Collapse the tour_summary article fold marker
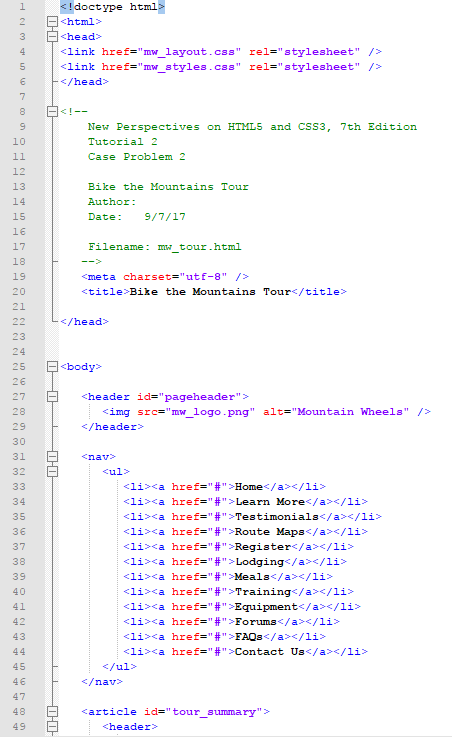The image size is (452, 738). click(x=52, y=712)
